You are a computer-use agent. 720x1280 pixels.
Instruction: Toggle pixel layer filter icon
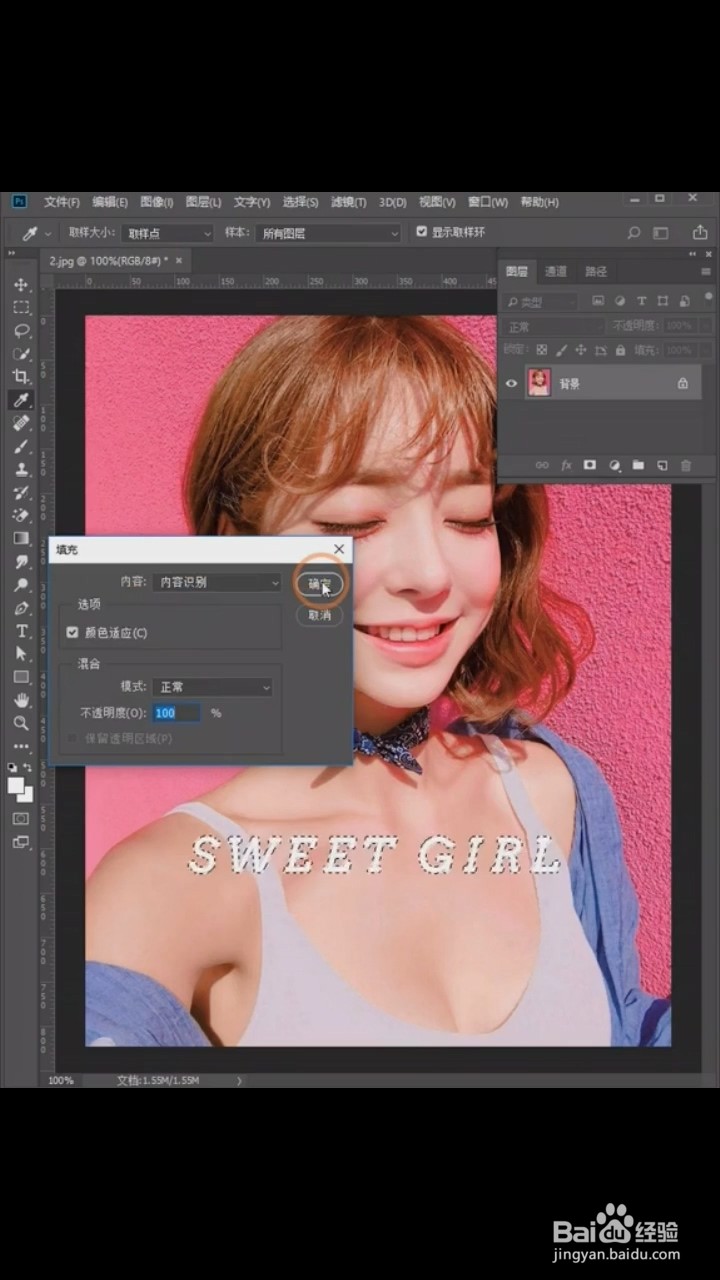598,301
